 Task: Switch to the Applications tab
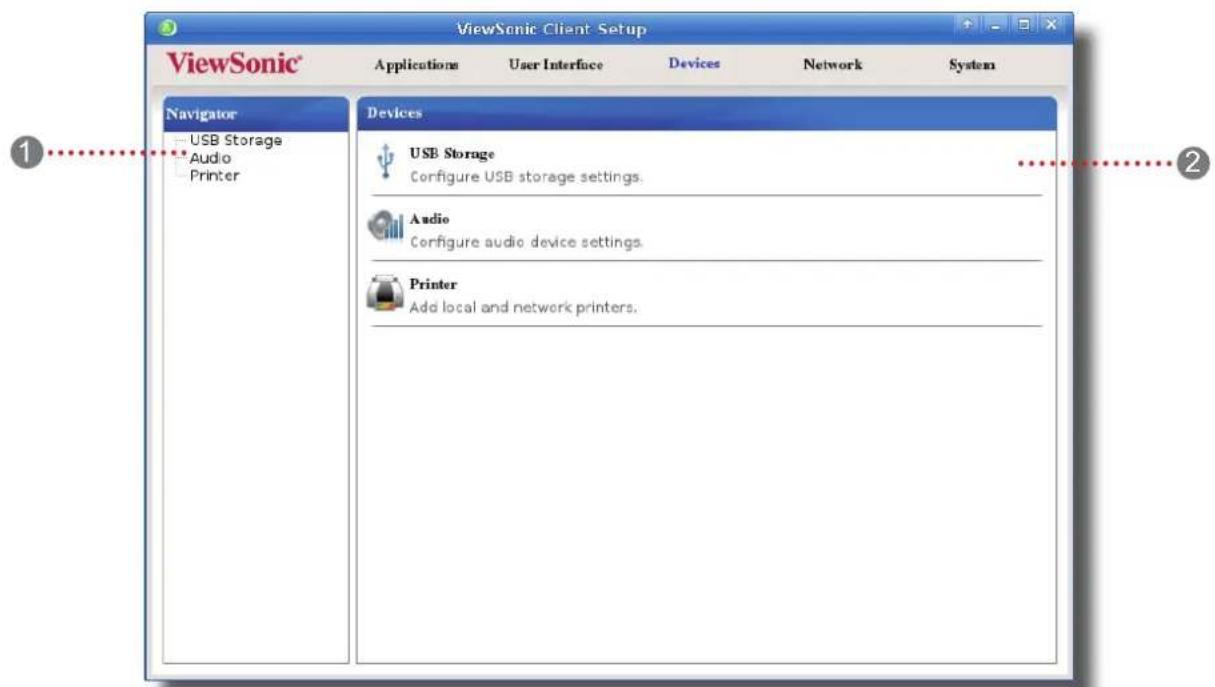[x=416, y=65]
